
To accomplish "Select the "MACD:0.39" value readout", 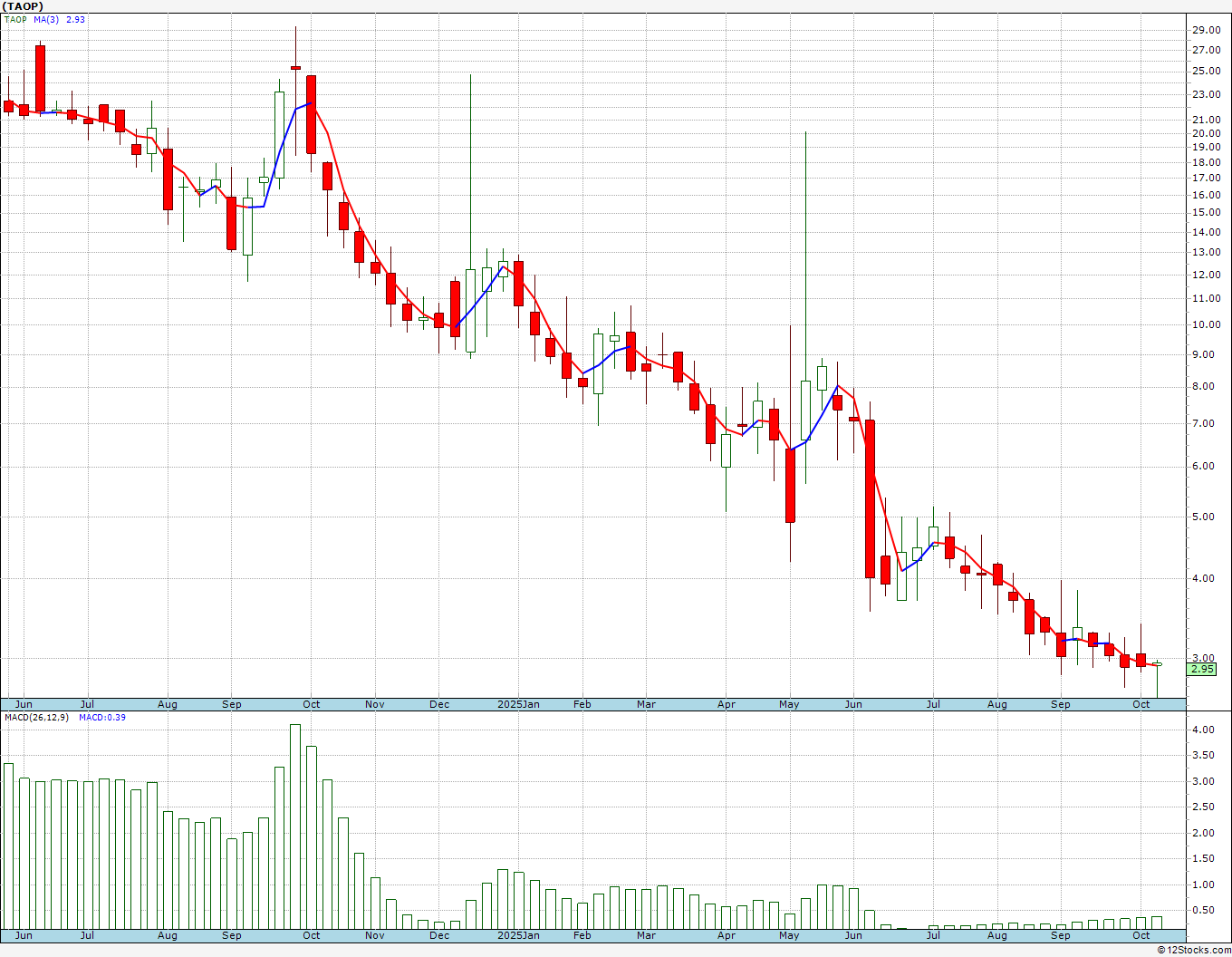I will pos(102,717).
